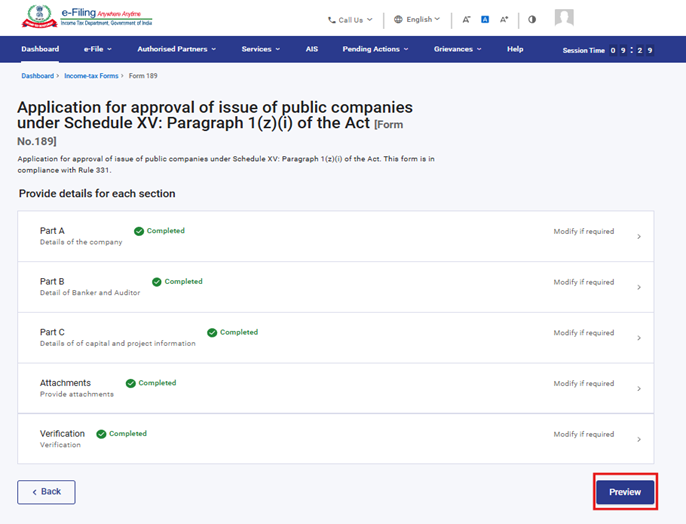The image size is (686, 524).
Task: Open the Dashboard tab in navigation bar
Action: tap(40, 49)
